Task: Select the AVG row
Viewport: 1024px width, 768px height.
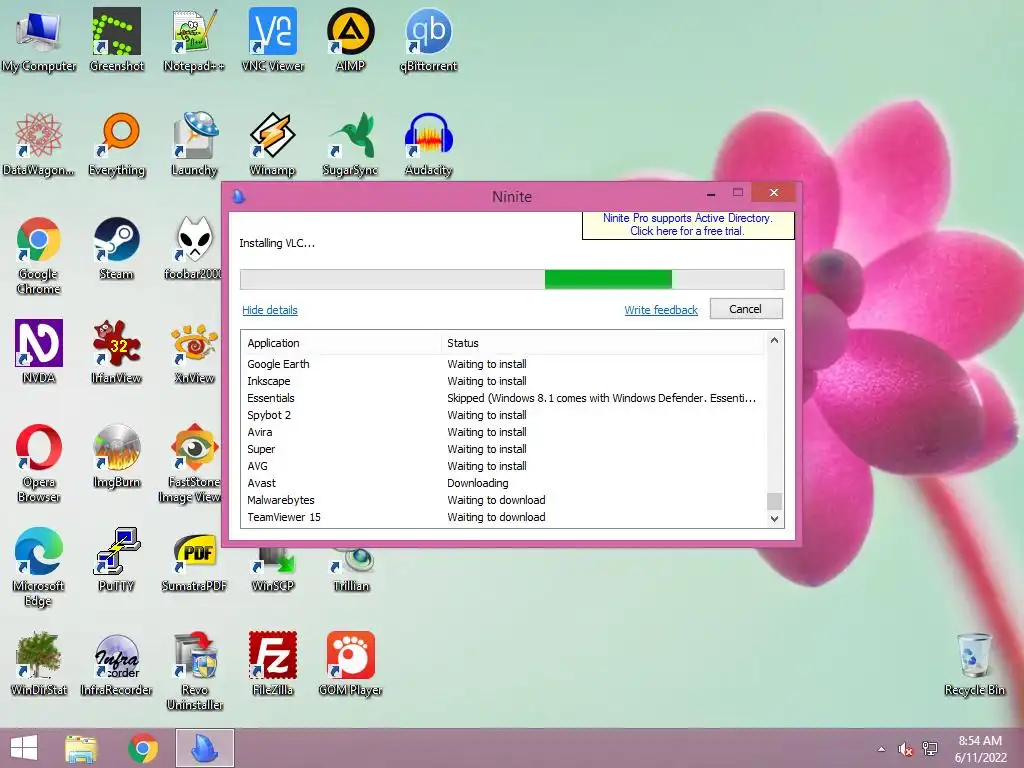Action: (x=504, y=466)
